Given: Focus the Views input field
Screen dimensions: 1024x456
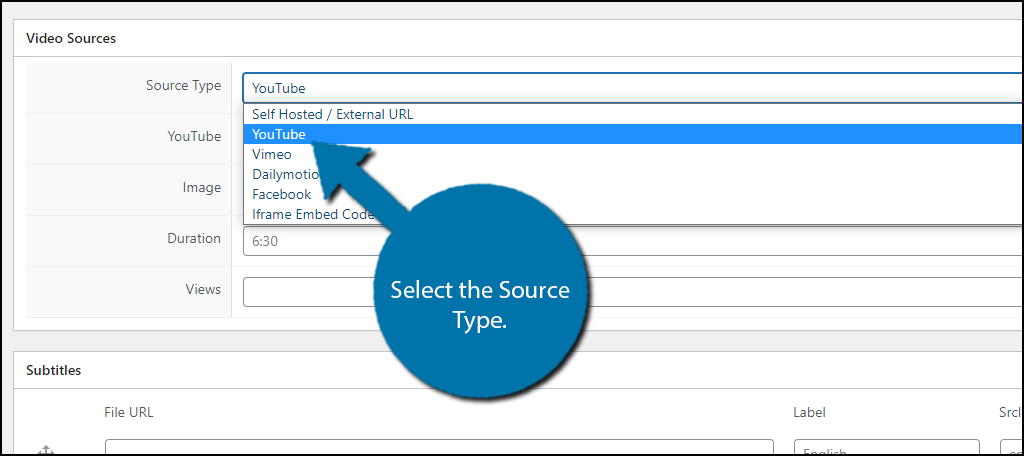Looking at the screenshot, I should [x=632, y=292].
